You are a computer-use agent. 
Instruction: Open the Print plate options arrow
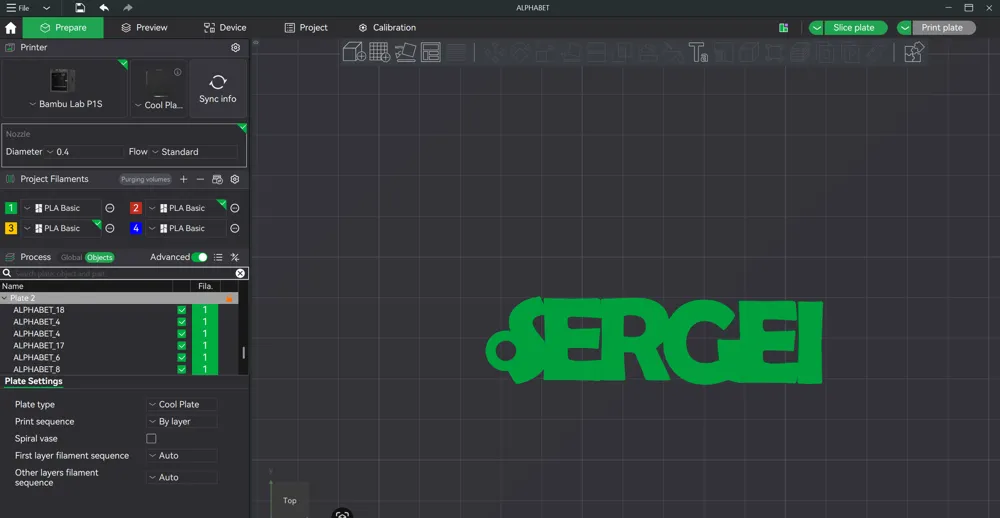(x=904, y=27)
